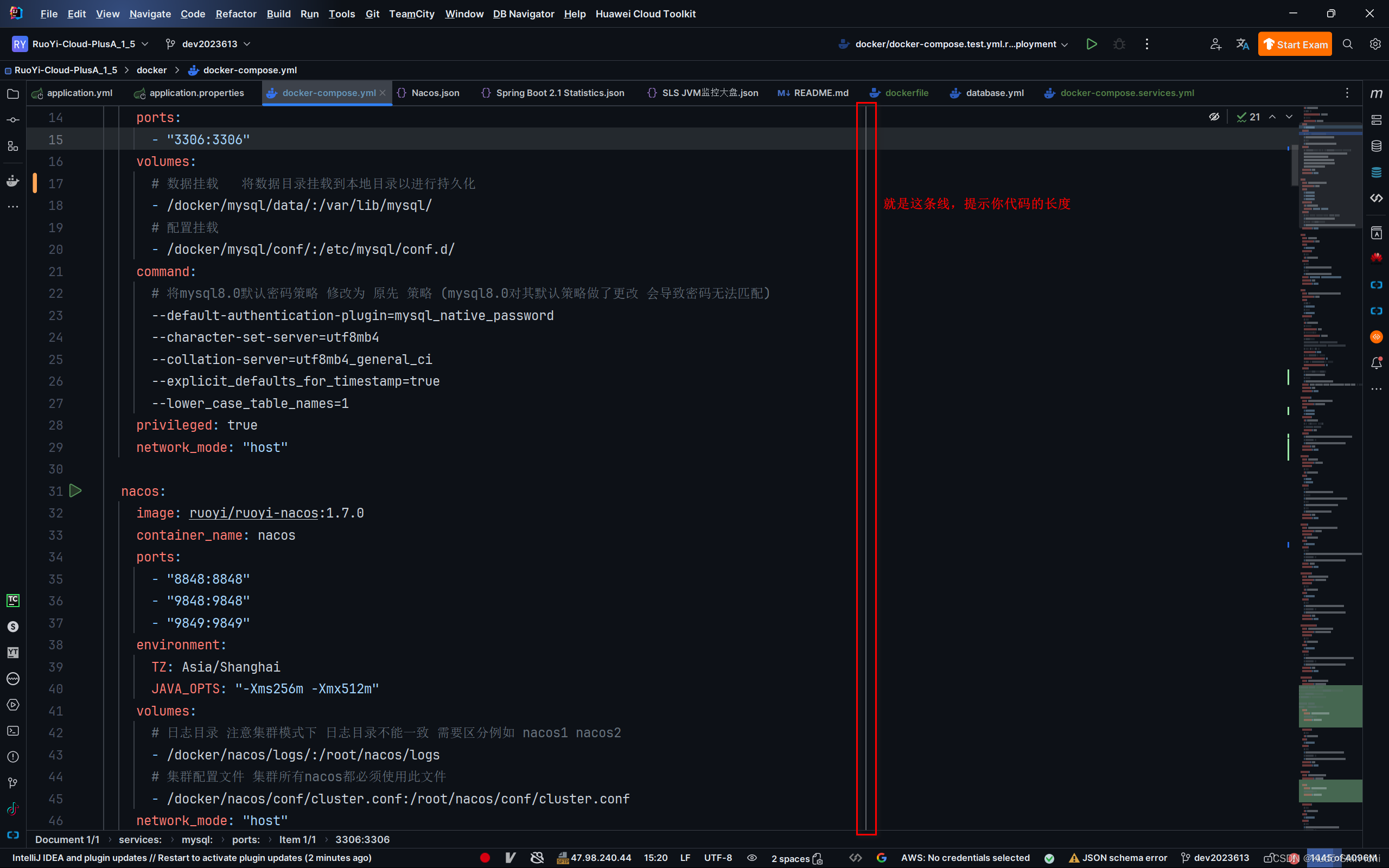
Task: Click the Debug bug icon in toolbar
Action: tap(1119, 44)
